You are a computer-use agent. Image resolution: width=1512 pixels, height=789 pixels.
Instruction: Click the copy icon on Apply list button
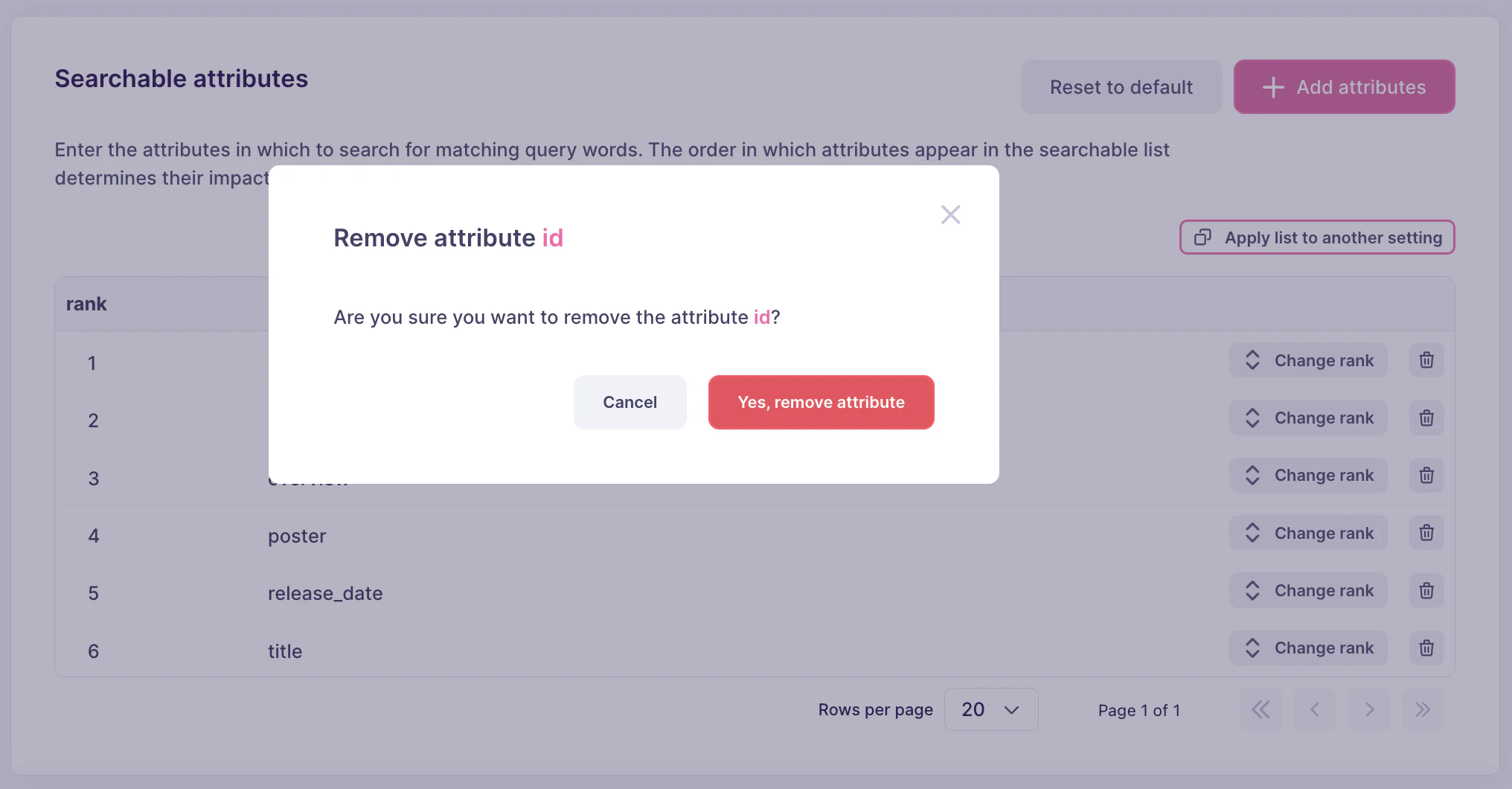click(x=1202, y=237)
